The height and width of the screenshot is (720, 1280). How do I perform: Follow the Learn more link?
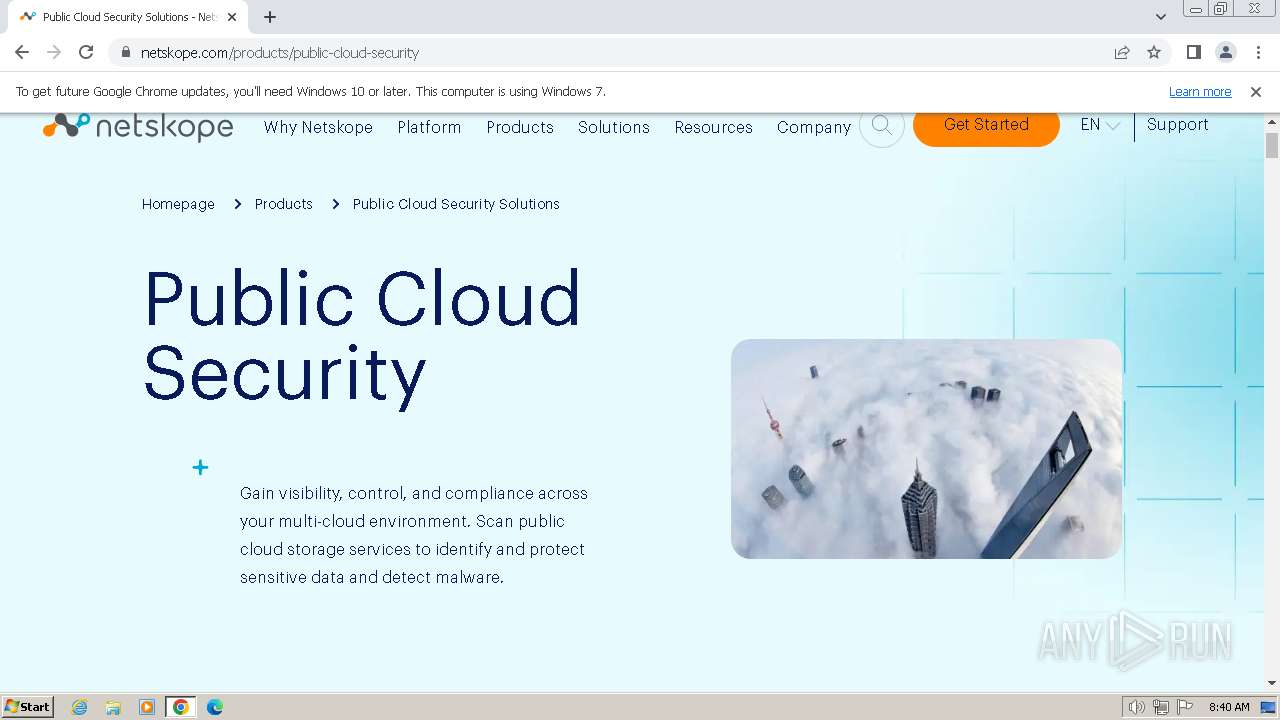pos(1200,91)
